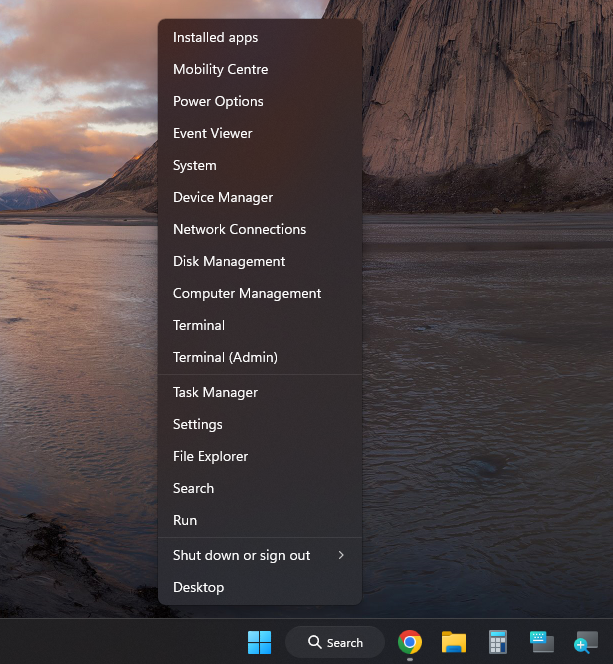Viewport: 613px width, 664px height.
Task: Open Task Manager
Action: coord(260,393)
